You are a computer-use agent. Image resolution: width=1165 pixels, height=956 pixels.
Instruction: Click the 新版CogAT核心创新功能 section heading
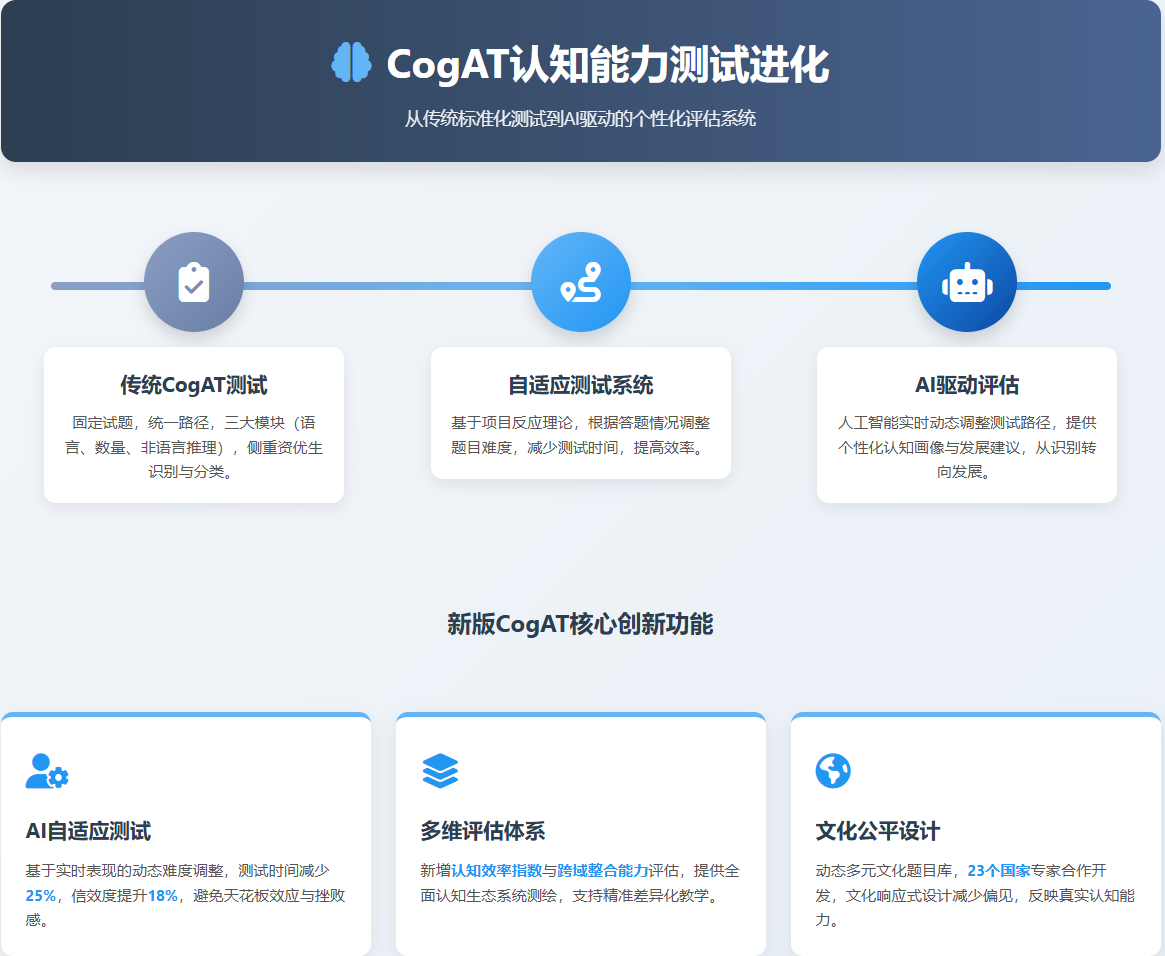(x=580, y=624)
